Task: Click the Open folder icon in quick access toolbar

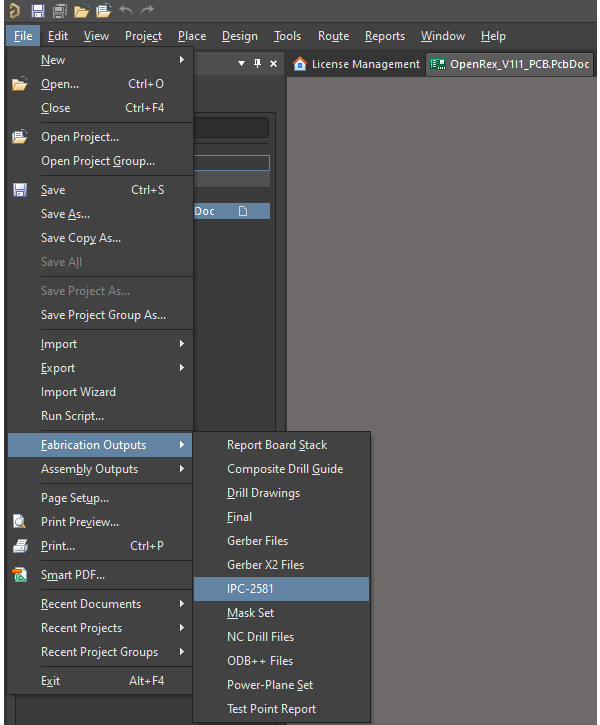Action: coord(81,10)
